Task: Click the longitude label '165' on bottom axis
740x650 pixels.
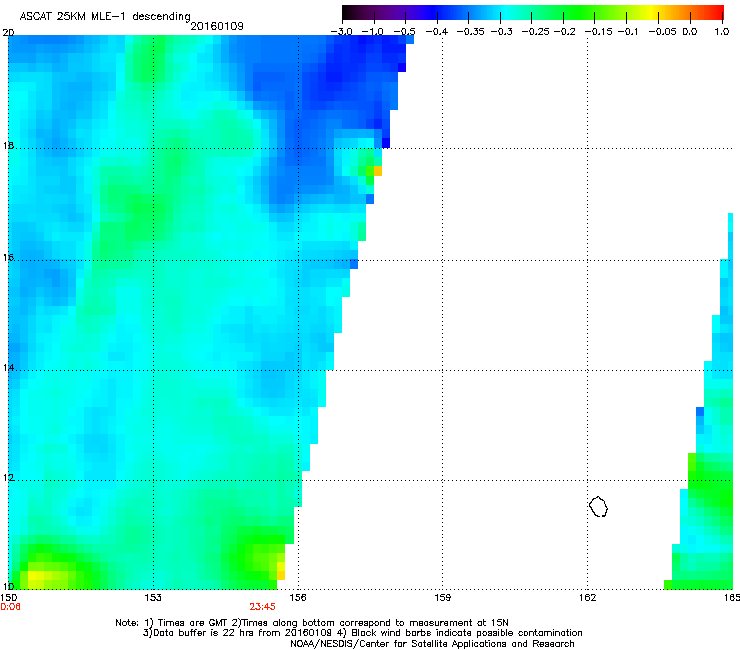Action: [x=731, y=598]
